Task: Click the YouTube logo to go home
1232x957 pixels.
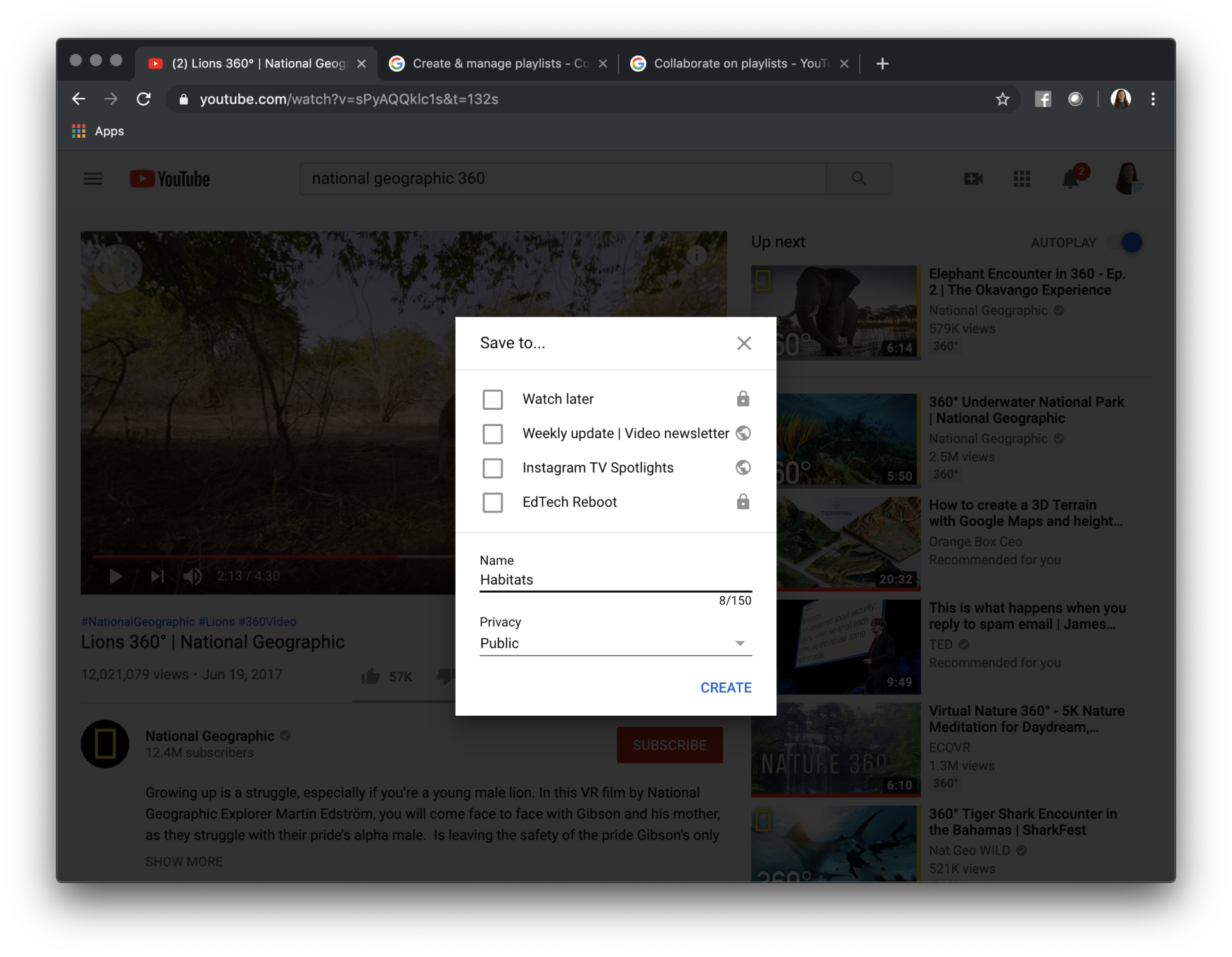Action: click(x=169, y=178)
